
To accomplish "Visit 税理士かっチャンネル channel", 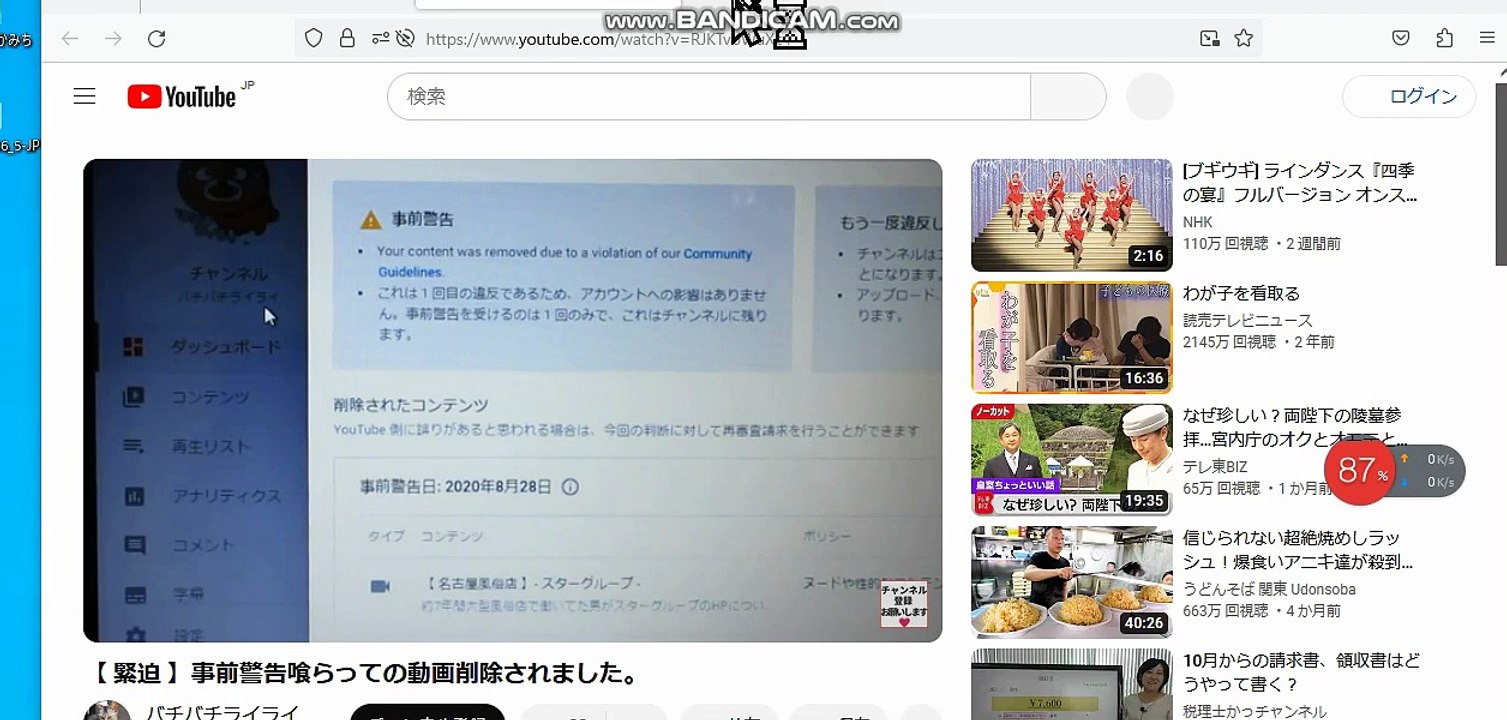I will pos(1254,711).
